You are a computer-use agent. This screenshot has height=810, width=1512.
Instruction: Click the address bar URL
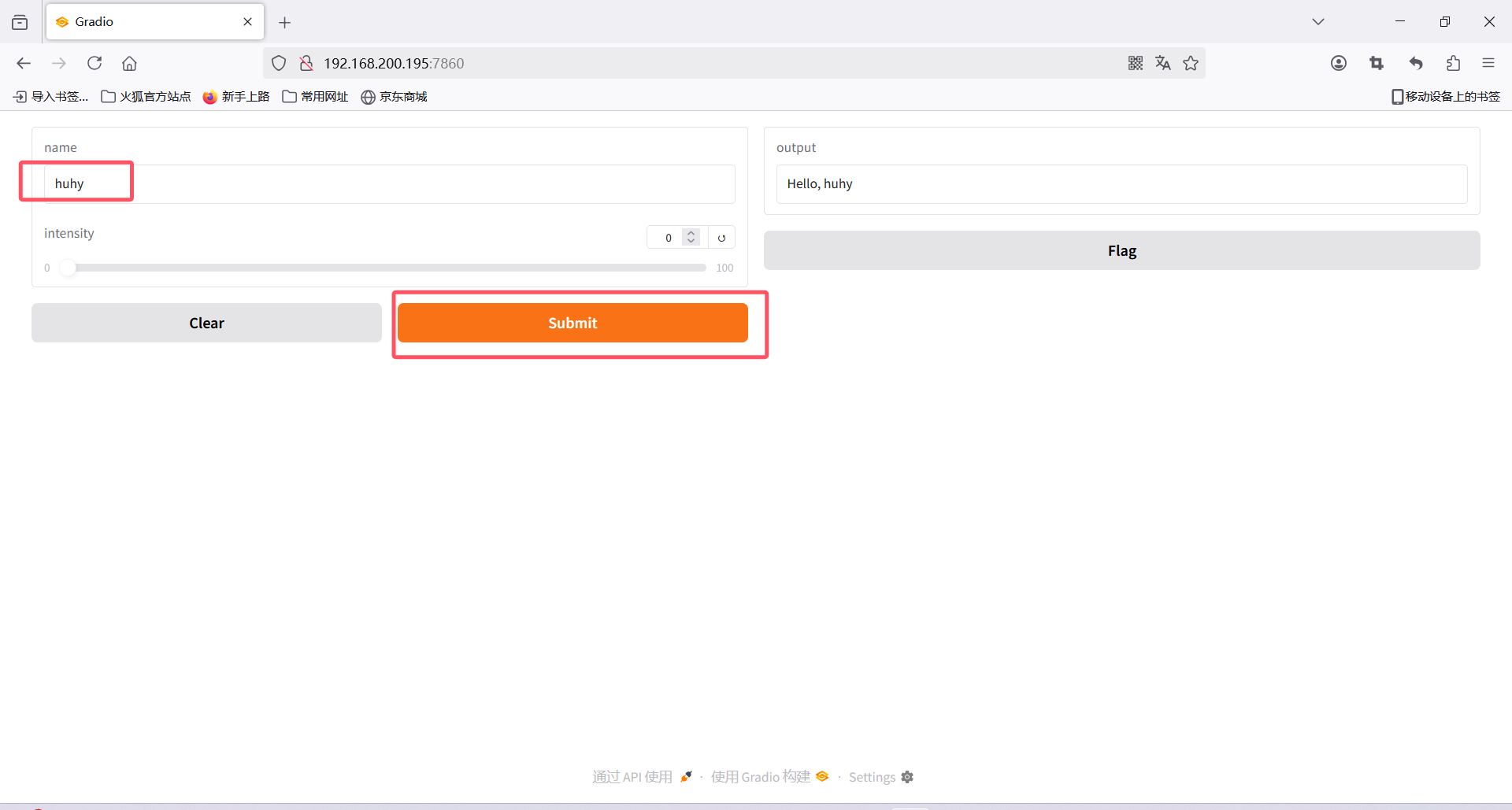[394, 63]
